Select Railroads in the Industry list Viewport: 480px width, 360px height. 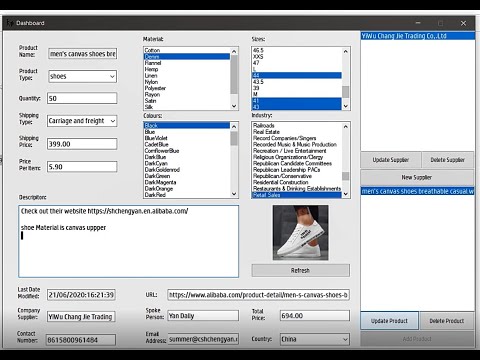(297, 126)
